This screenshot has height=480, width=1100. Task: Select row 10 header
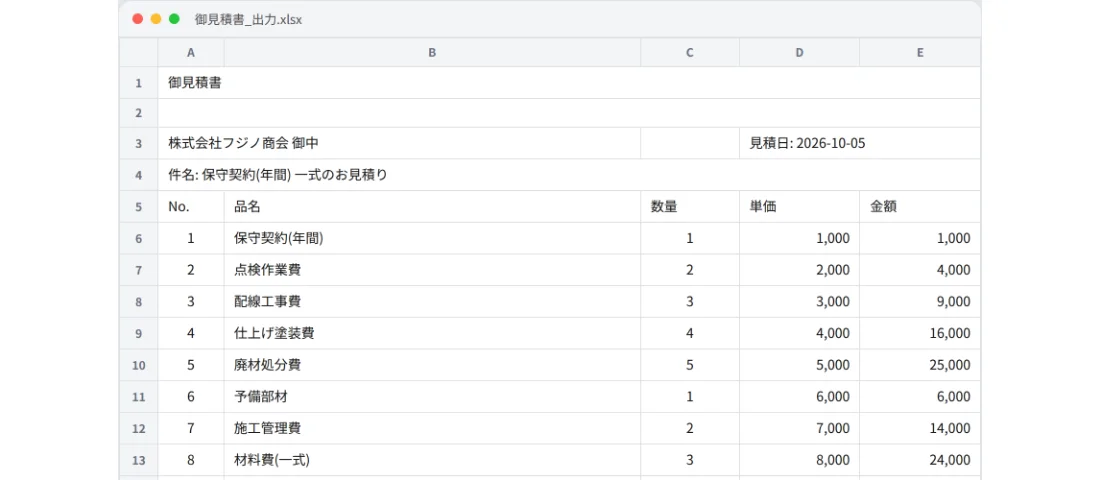(138, 366)
